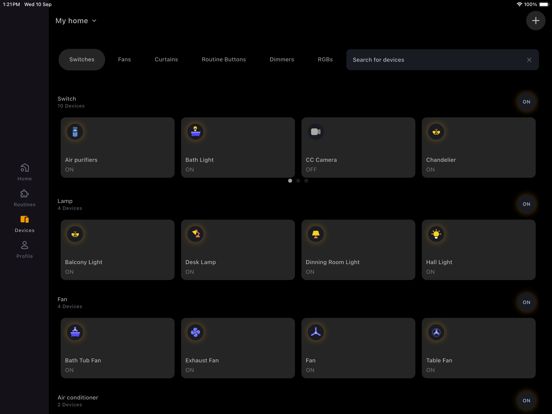
Task: Open the Home section in the sidebar
Action: [24, 172]
